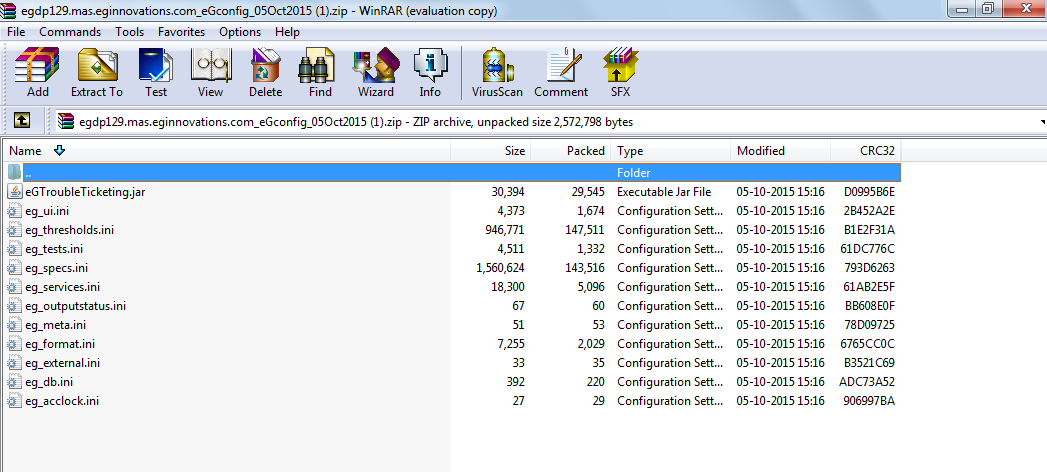Screen dimensions: 1047x472
Task: Open the Tools menu
Action: pyautogui.click(x=130, y=32)
